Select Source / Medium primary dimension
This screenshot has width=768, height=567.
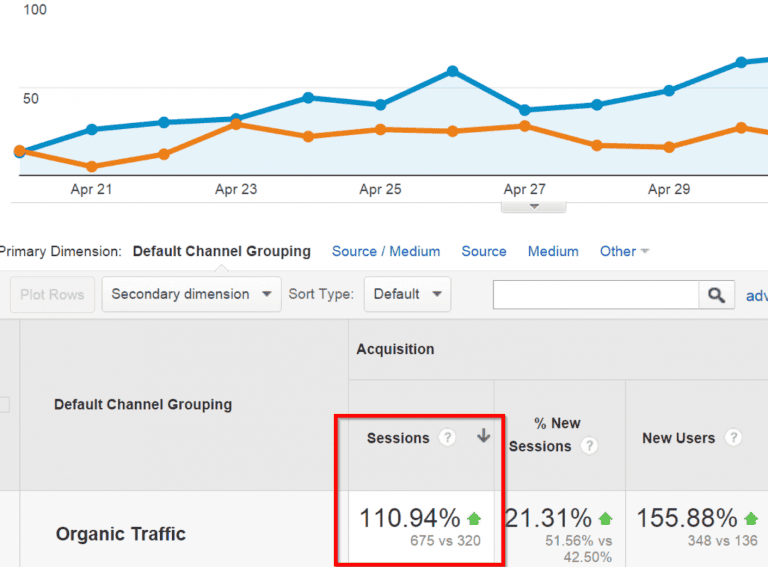(386, 251)
